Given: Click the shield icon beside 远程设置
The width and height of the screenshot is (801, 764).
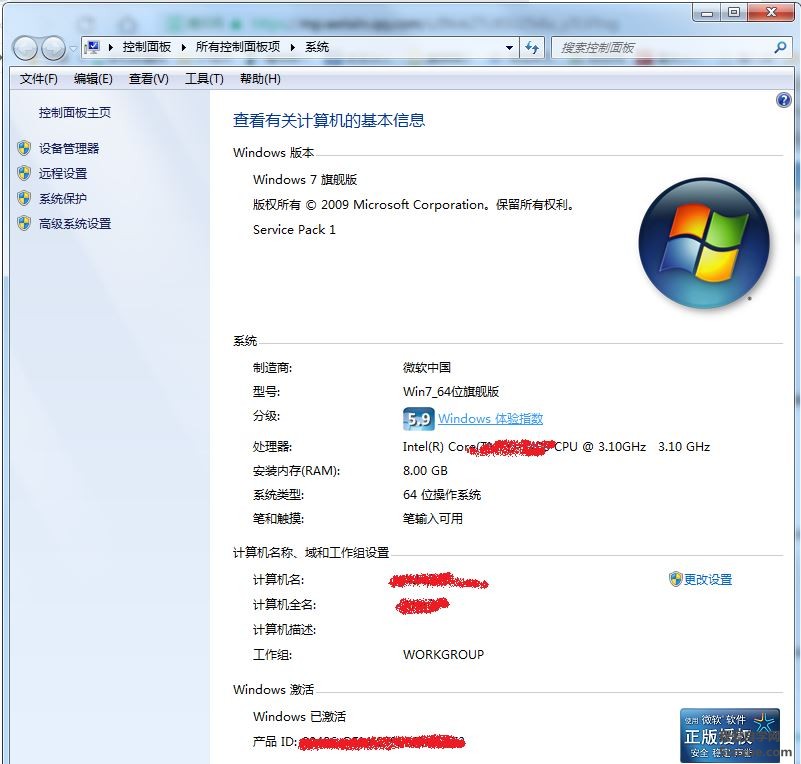Looking at the screenshot, I should [x=24, y=173].
